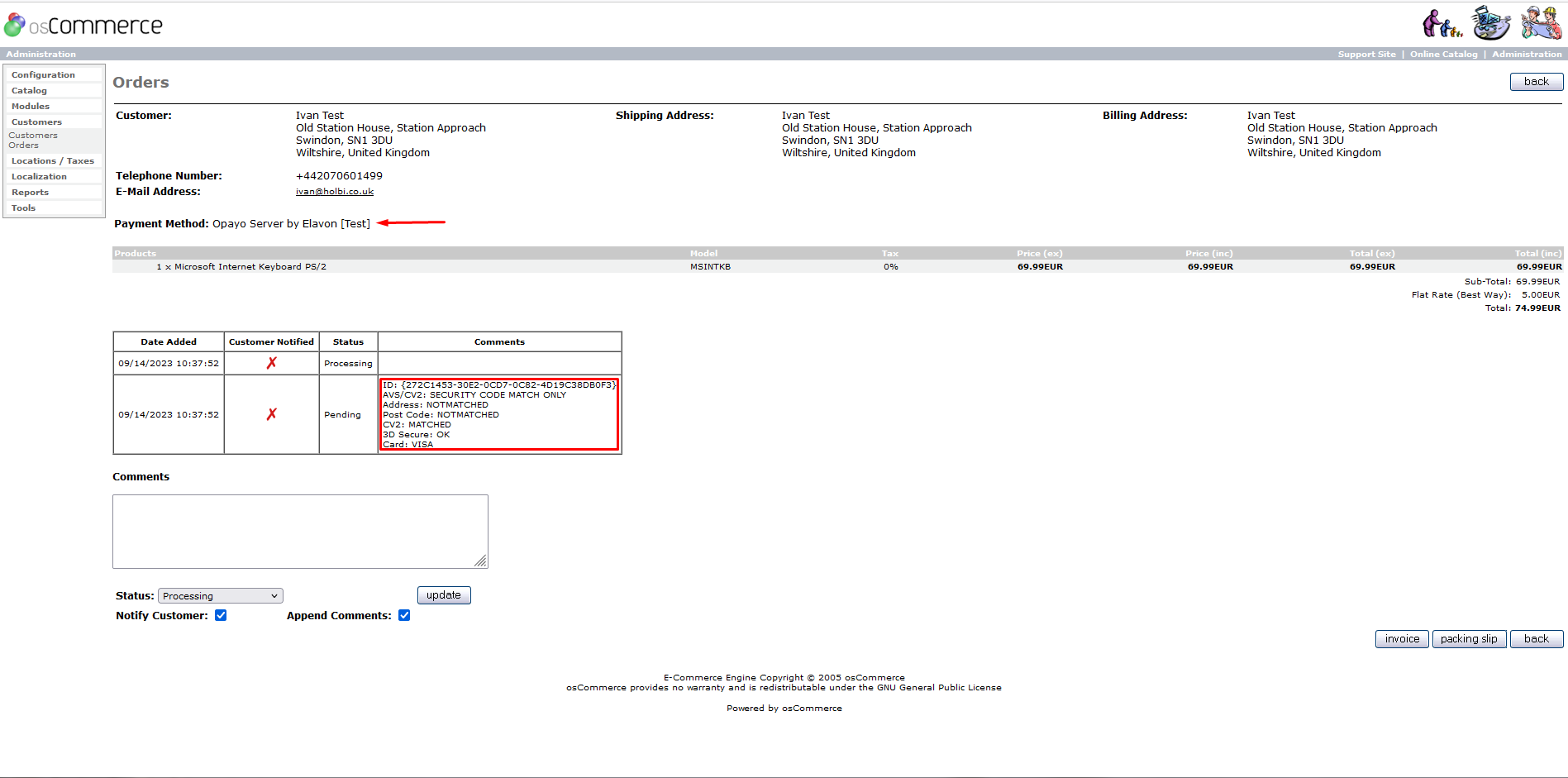Click the Powered by osCommerce footer text
The width and height of the screenshot is (1568, 778).
click(x=784, y=709)
